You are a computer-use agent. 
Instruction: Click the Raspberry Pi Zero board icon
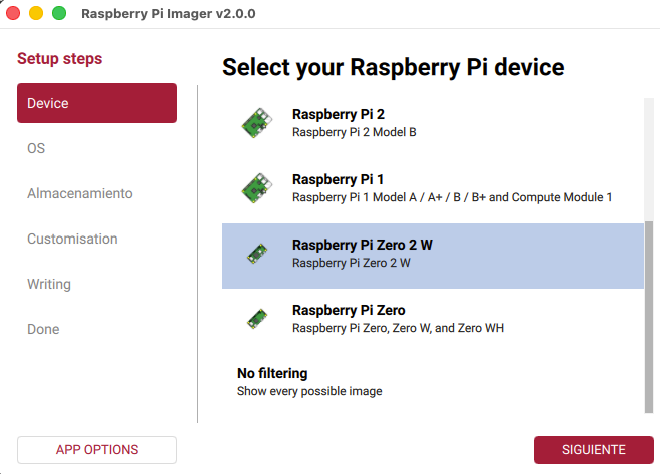pyautogui.click(x=256, y=319)
